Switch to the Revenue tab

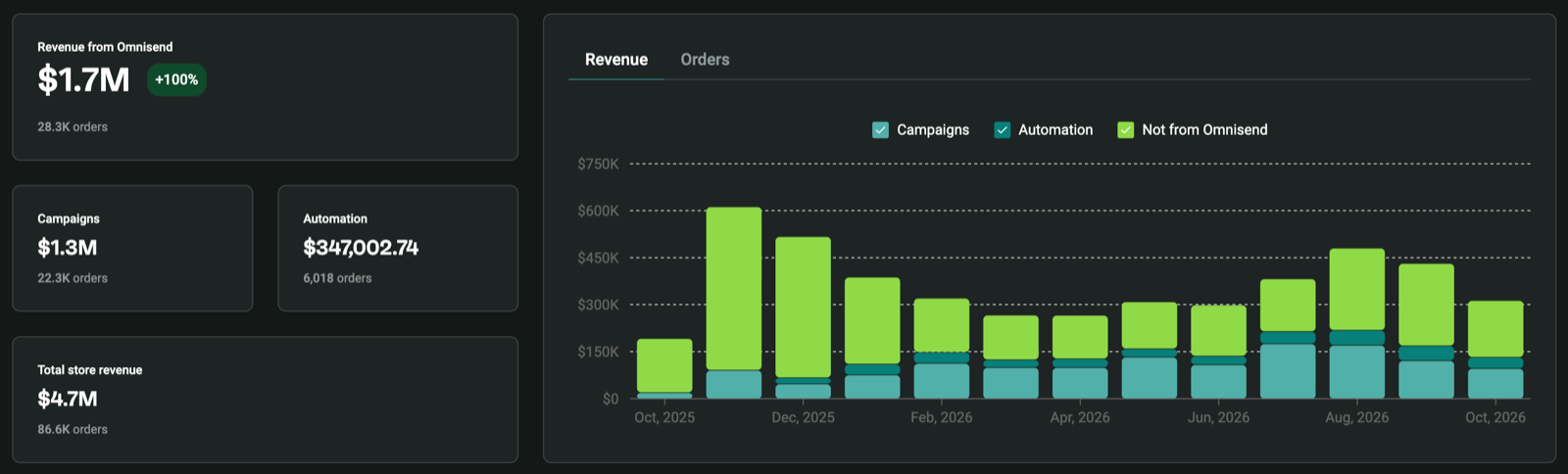click(616, 60)
